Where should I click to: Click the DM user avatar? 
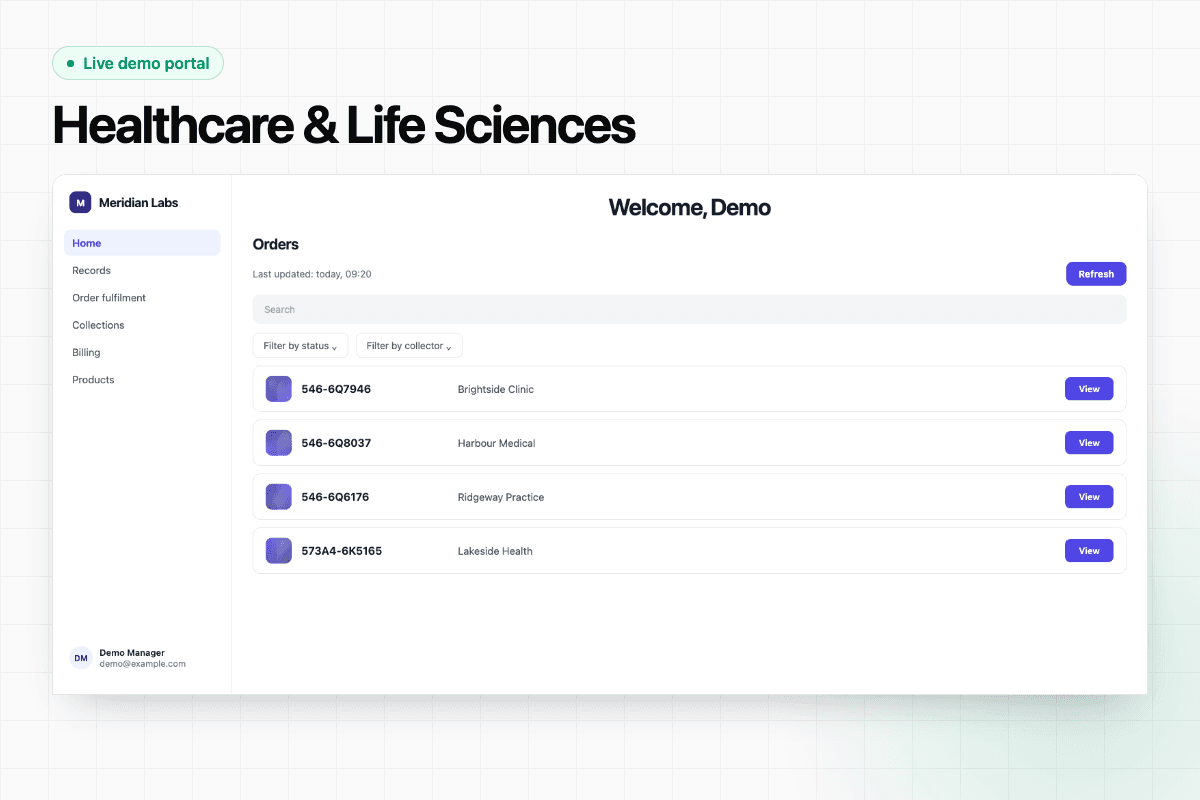[81, 658]
